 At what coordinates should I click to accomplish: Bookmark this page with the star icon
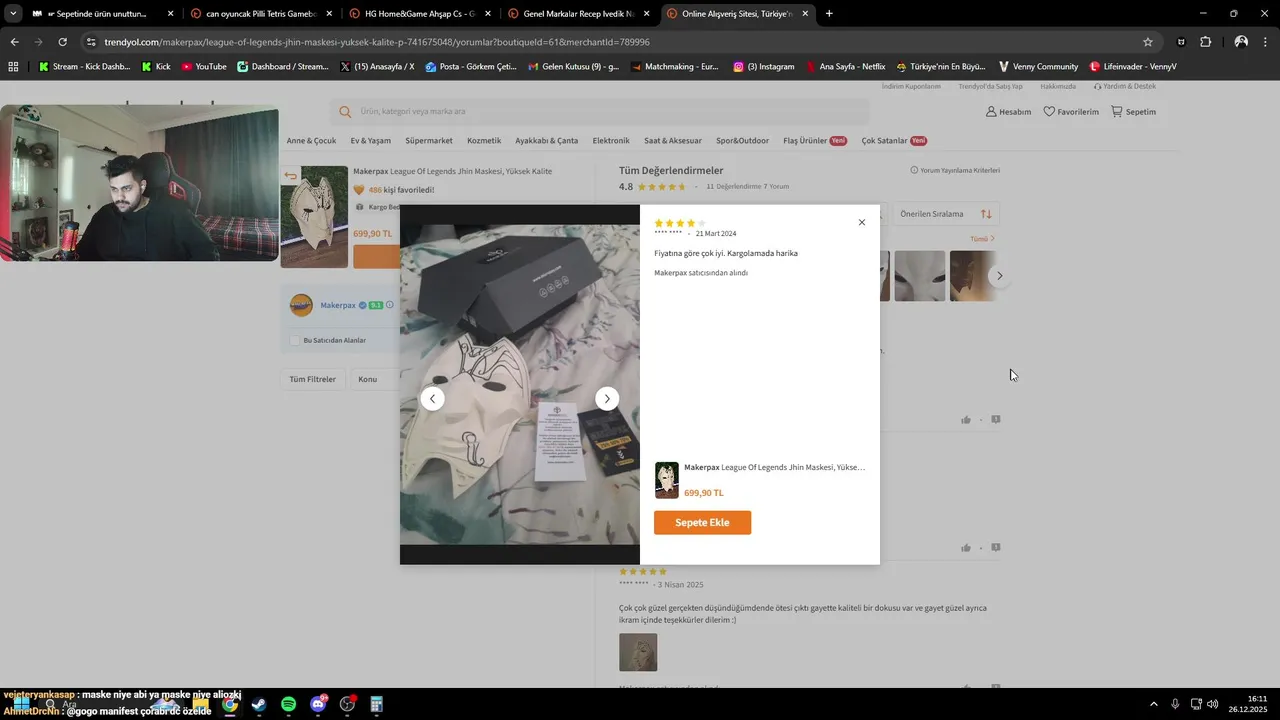coord(1147,42)
